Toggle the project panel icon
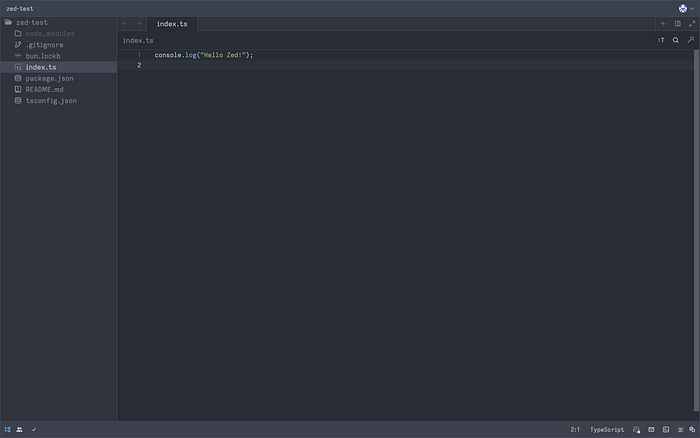700x438 pixels. [x=8, y=430]
